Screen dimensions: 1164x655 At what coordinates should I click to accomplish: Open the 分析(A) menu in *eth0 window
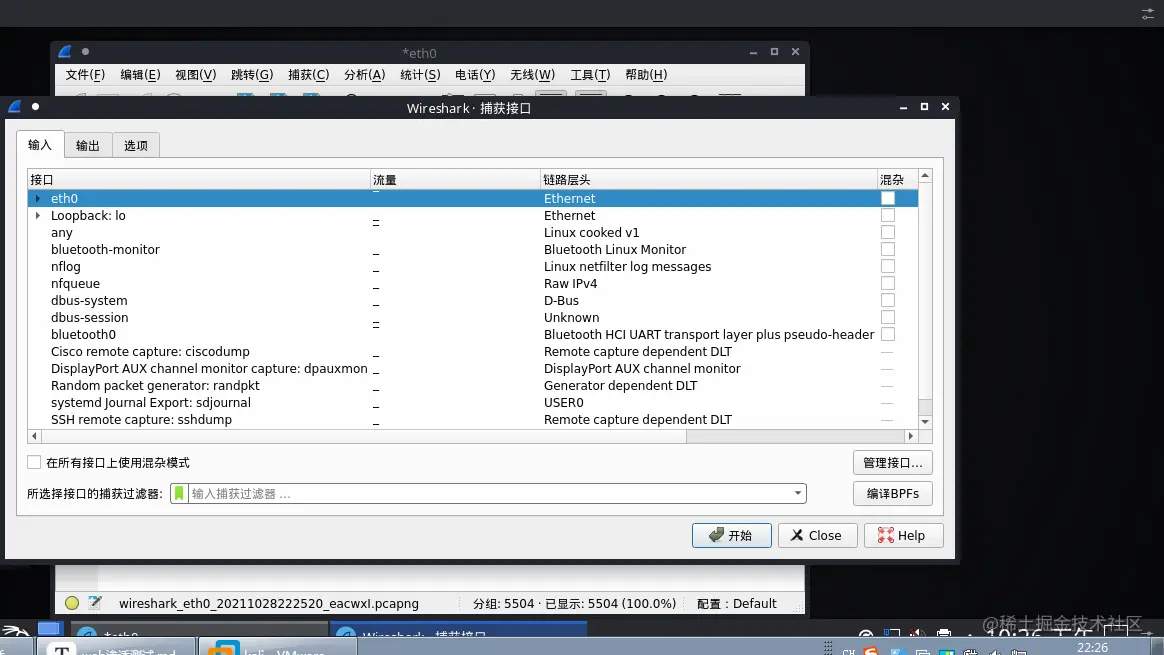[x=364, y=74]
